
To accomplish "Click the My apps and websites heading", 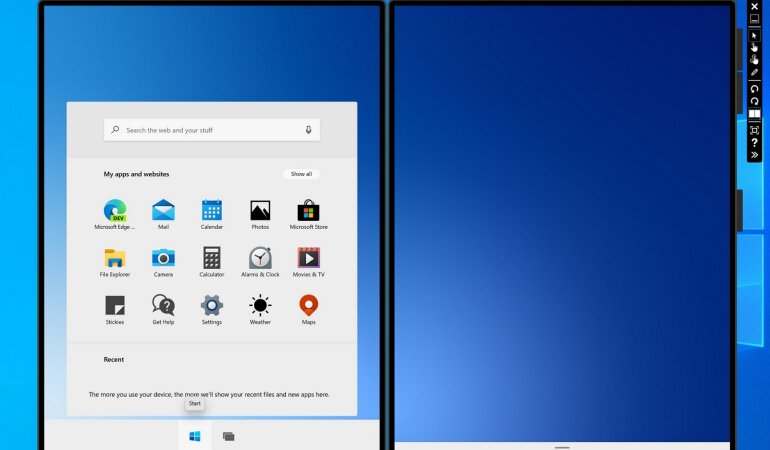I will pyautogui.click(x=136, y=174).
